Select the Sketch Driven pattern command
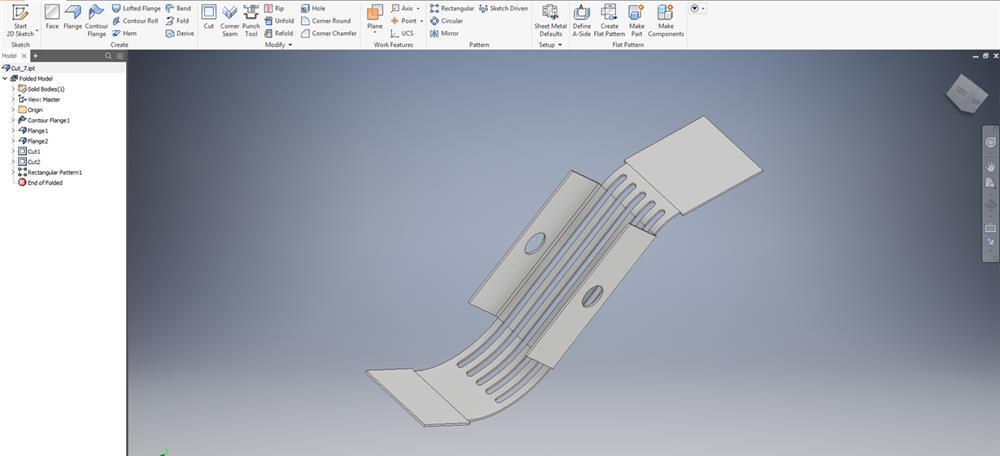Screen dimensions: 1000x456 tap(503, 8)
